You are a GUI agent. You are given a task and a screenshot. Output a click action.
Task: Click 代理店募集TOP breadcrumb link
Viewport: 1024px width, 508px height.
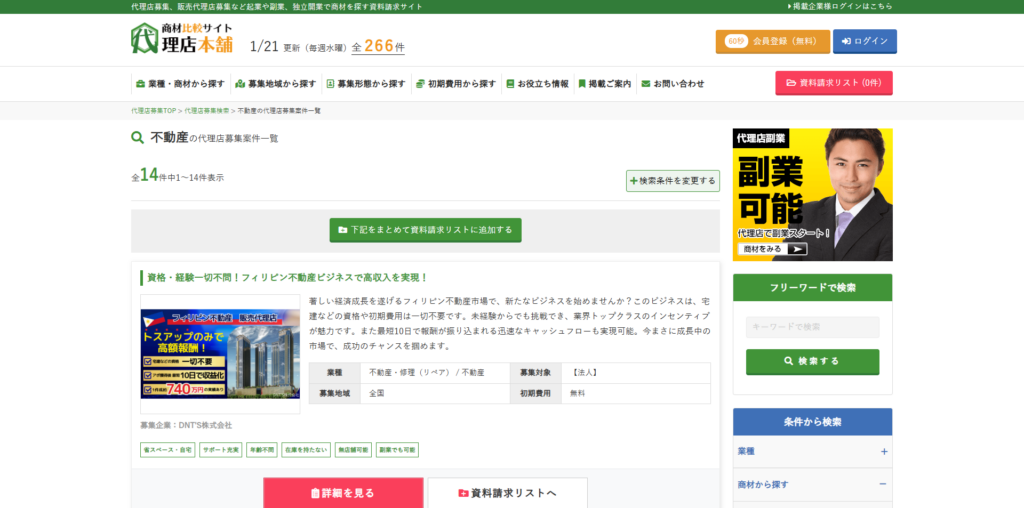153,110
